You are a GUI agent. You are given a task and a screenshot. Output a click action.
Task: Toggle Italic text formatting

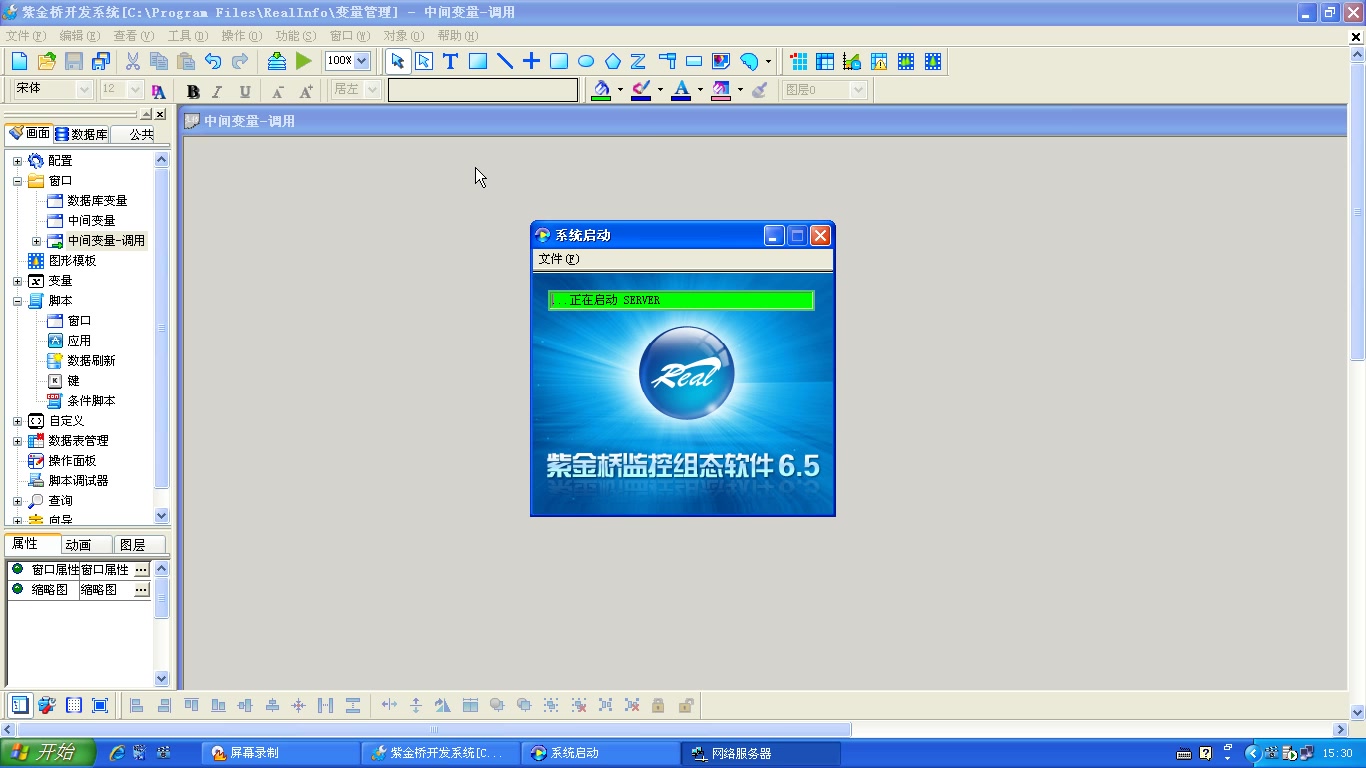pos(218,91)
